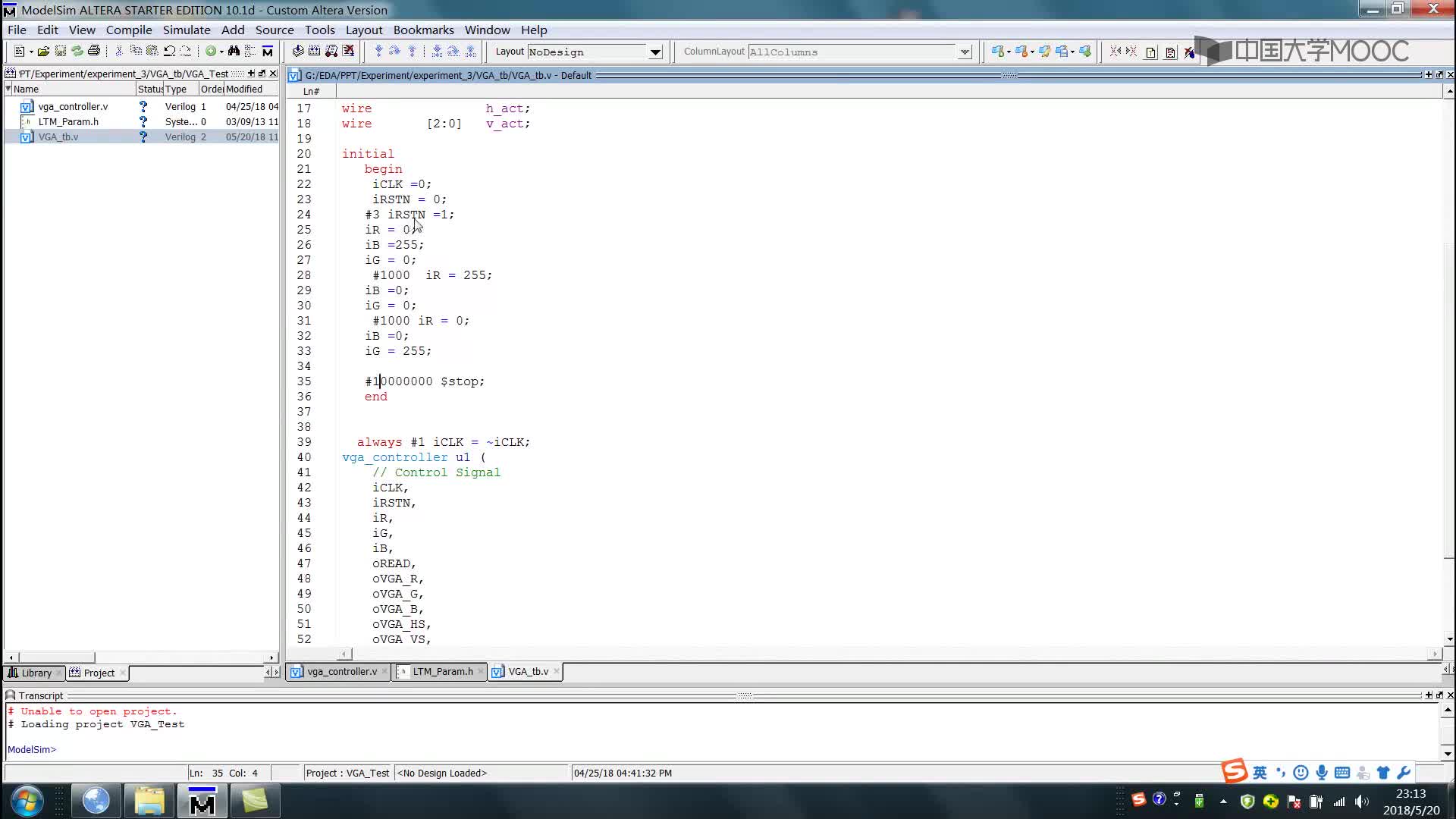
Task: Click the Print toolbar icon
Action: (94, 51)
